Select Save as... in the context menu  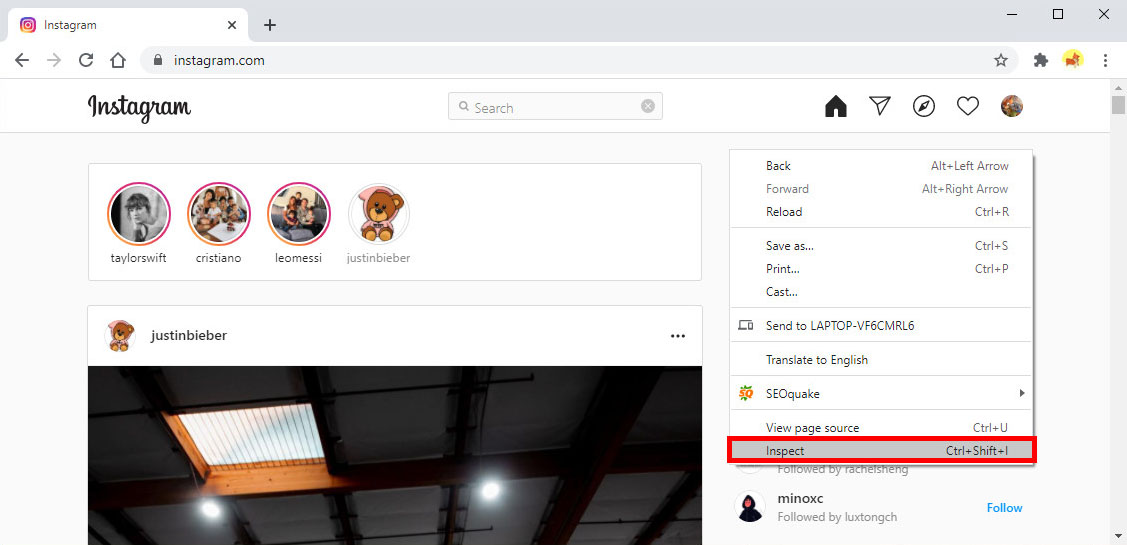click(881, 246)
